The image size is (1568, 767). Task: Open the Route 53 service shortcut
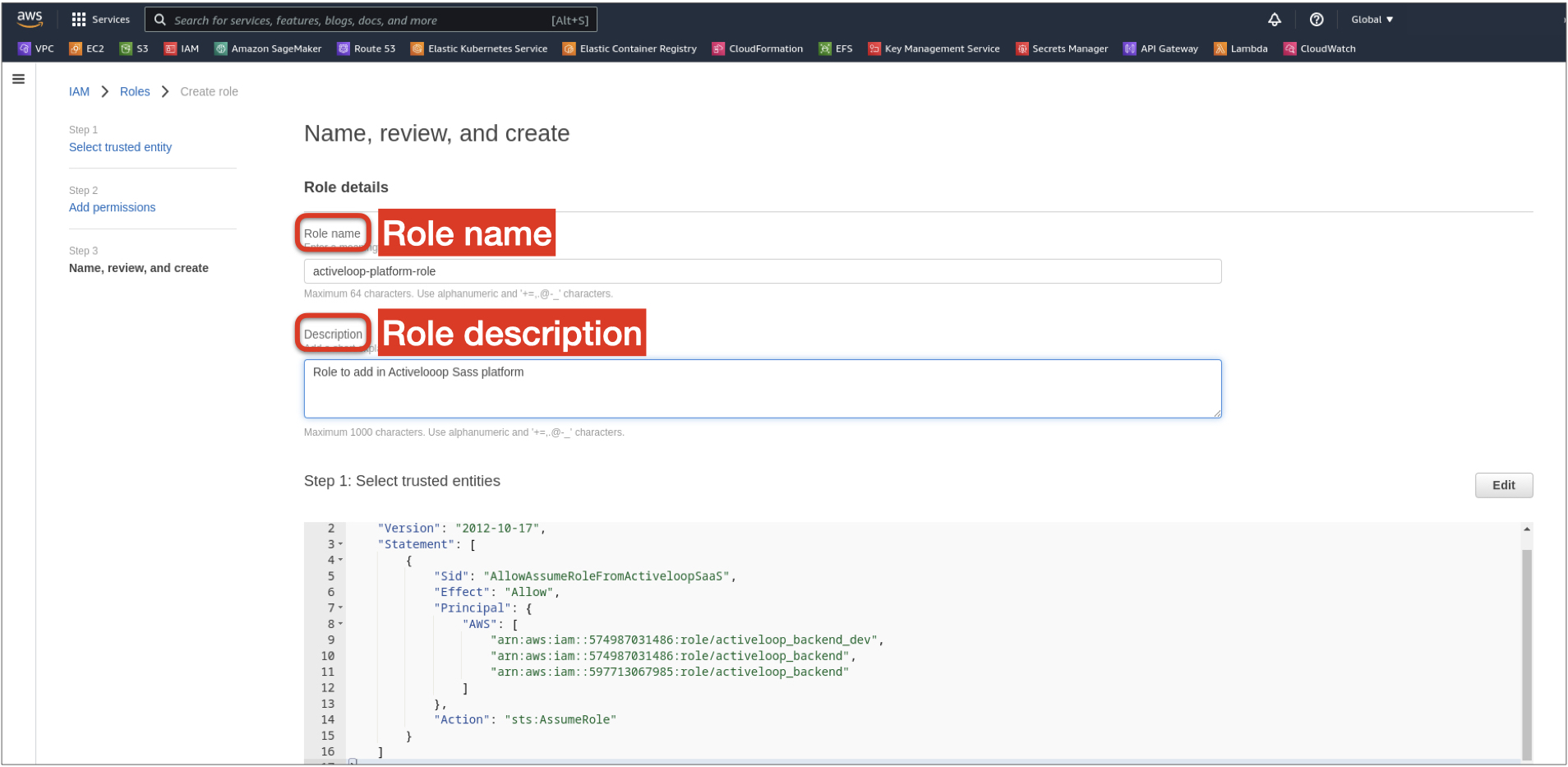coord(366,49)
